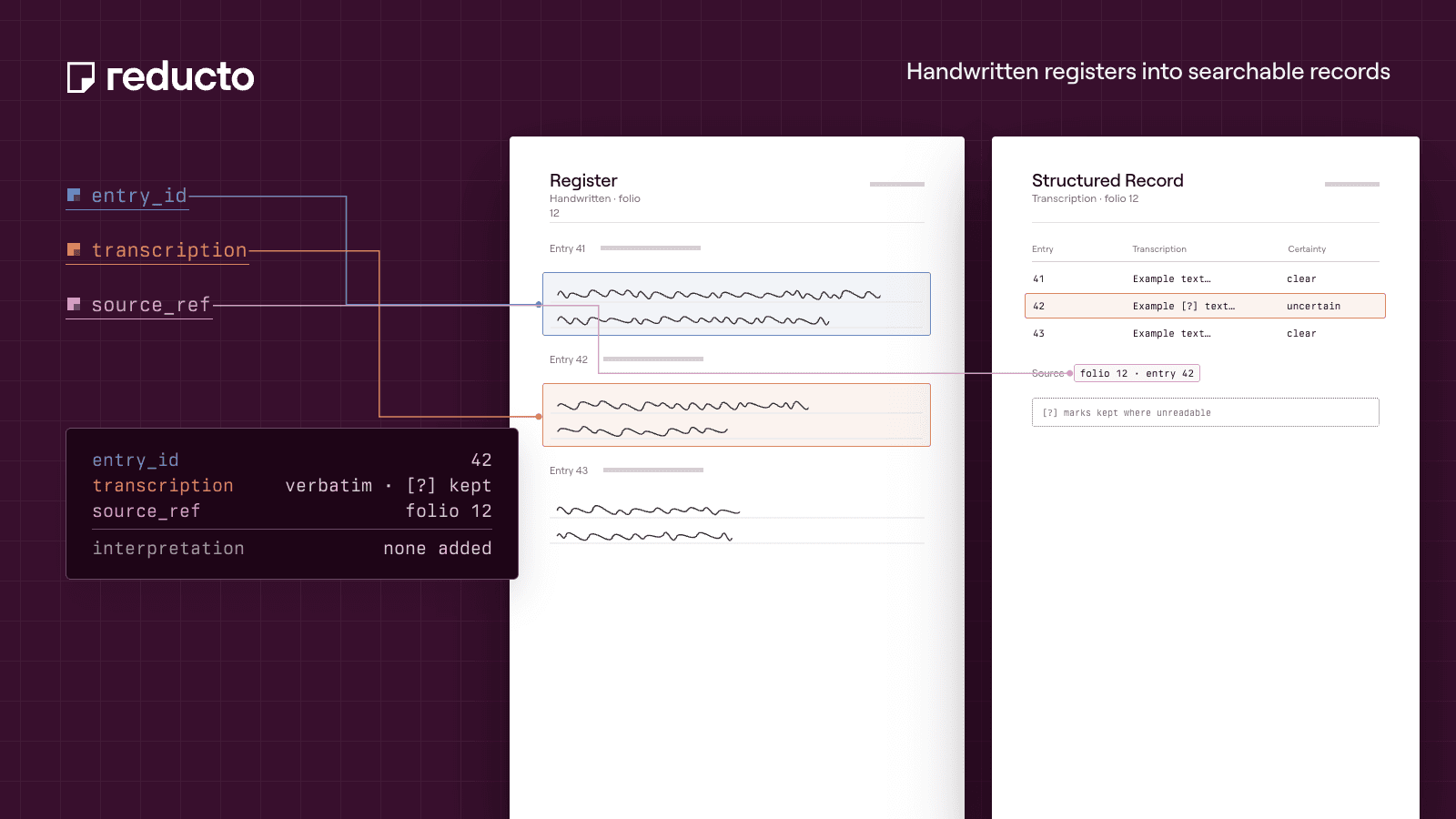Click the Entry 43 label in Register
1456x819 pixels.
click(569, 470)
